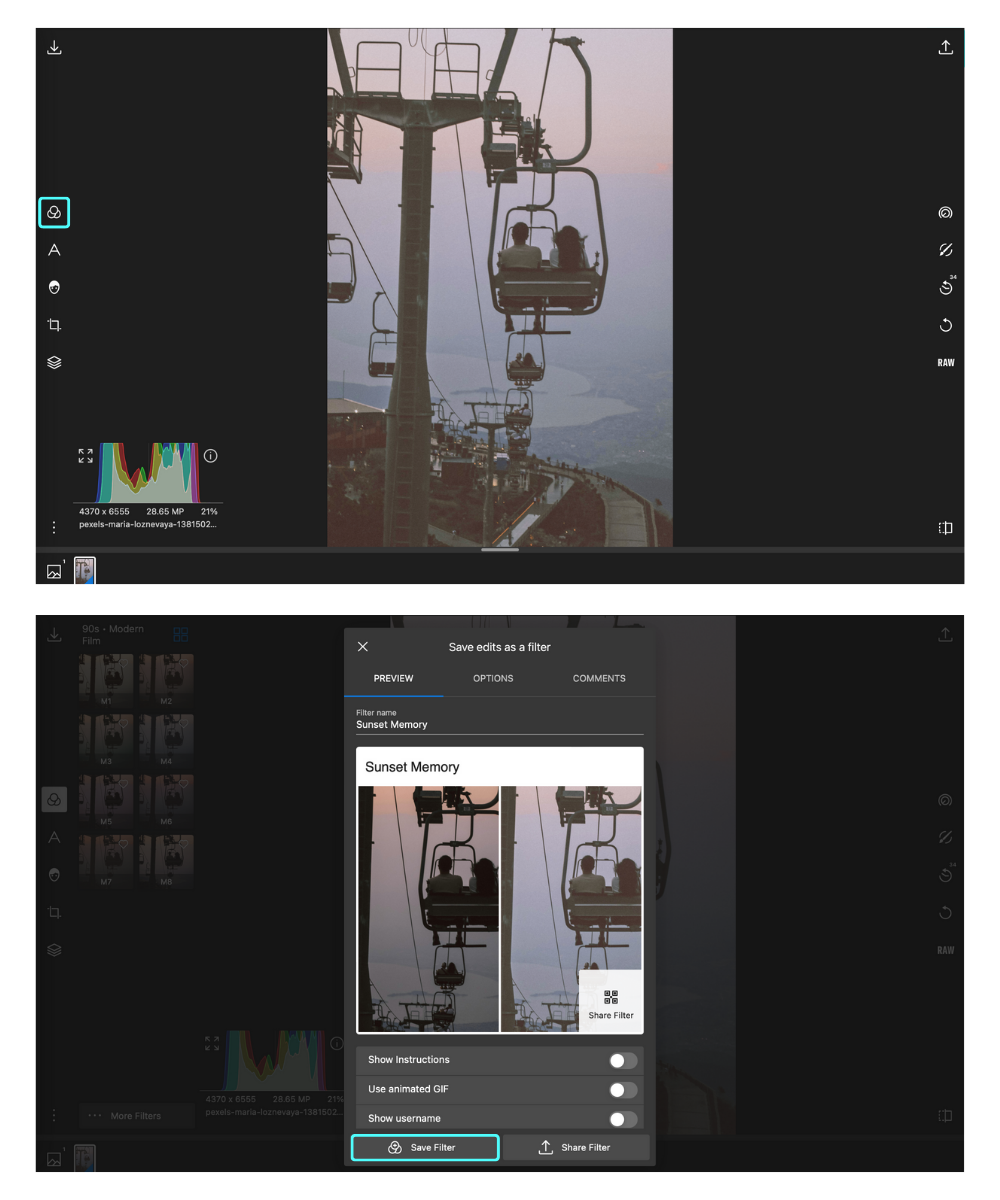Viewport: 1000px width, 1200px height.
Task: Select the M1 filter thumbnail
Action: click(x=106, y=680)
